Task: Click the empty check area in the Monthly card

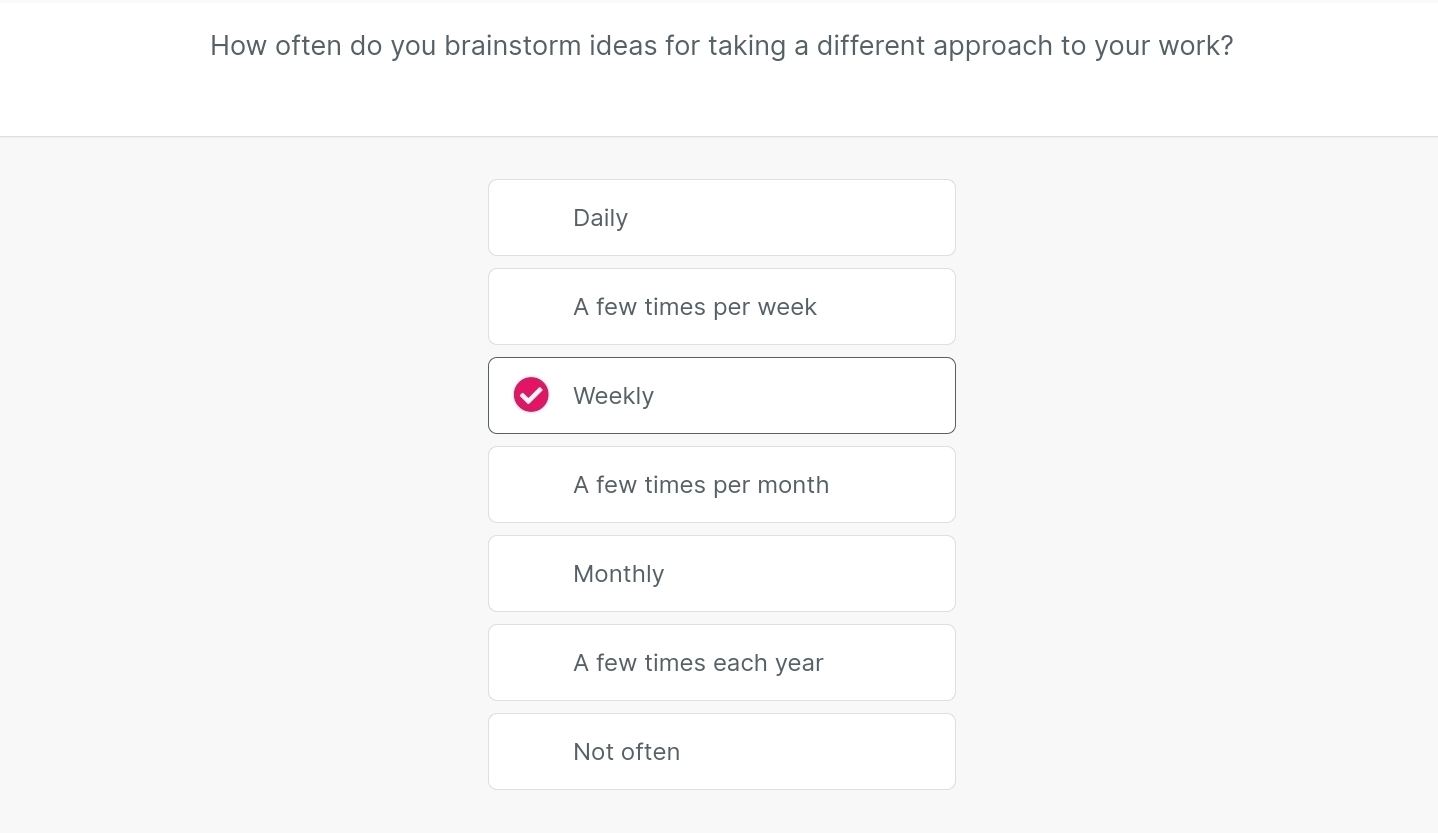Action: click(531, 574)
